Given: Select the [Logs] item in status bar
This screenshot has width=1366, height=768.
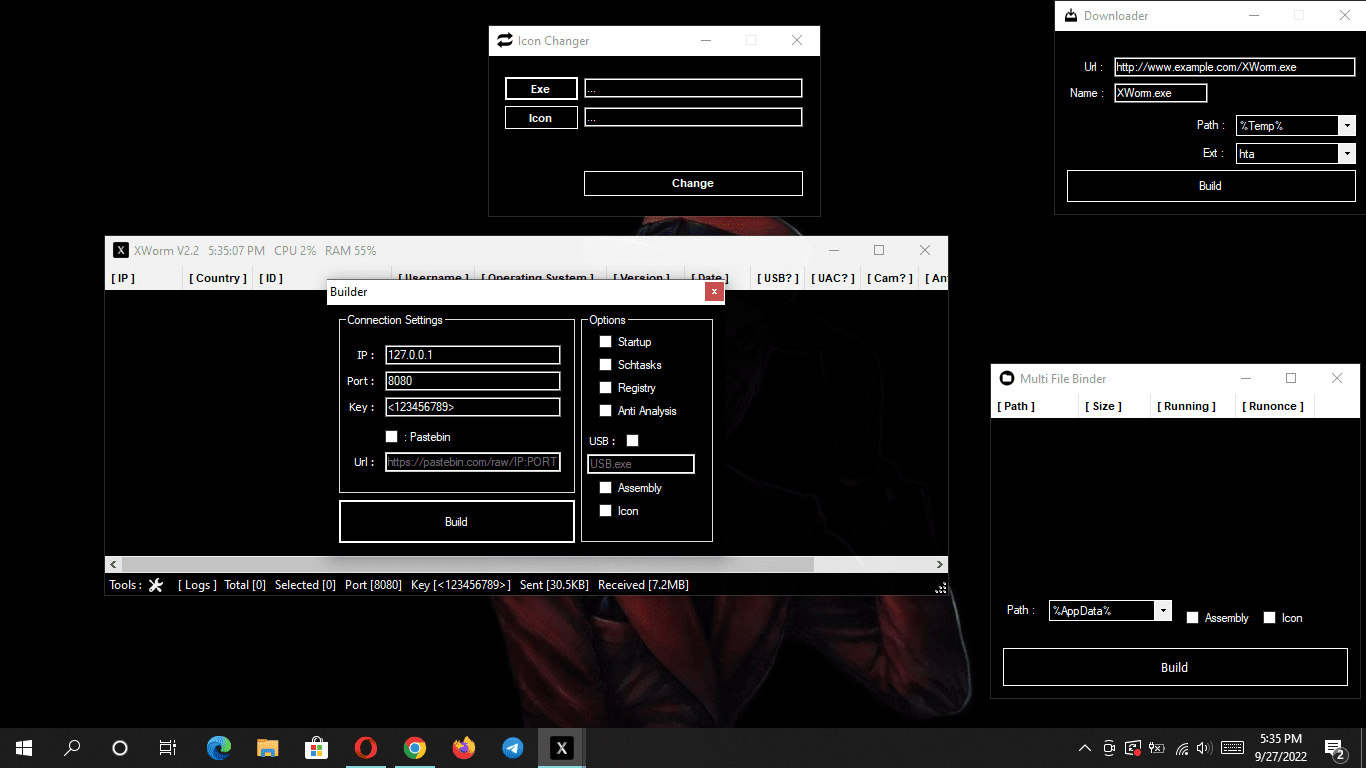Looking at the screenshot, I should (x=196, y=585).
